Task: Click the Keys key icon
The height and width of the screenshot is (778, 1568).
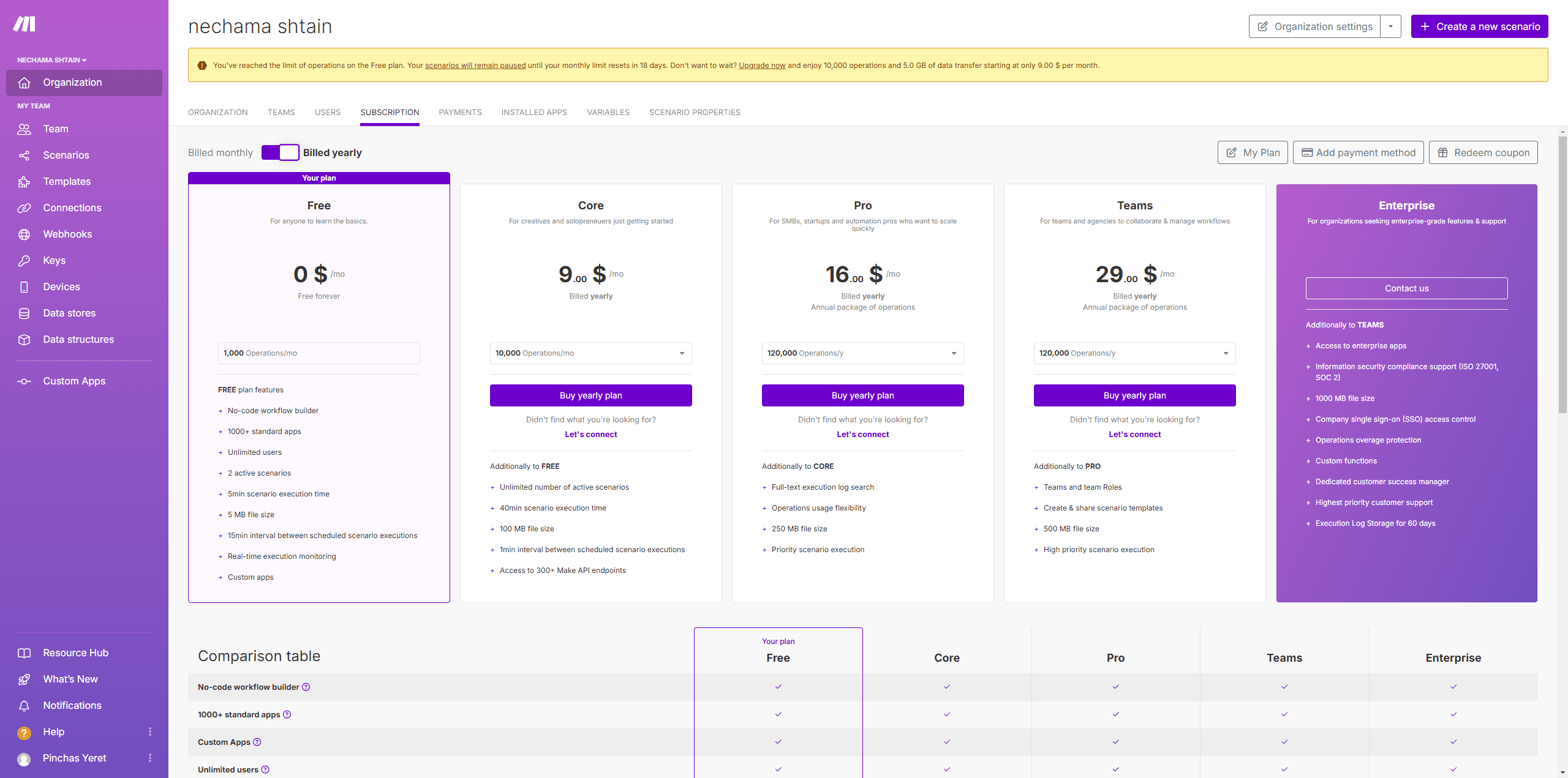Action: [24, 261]
